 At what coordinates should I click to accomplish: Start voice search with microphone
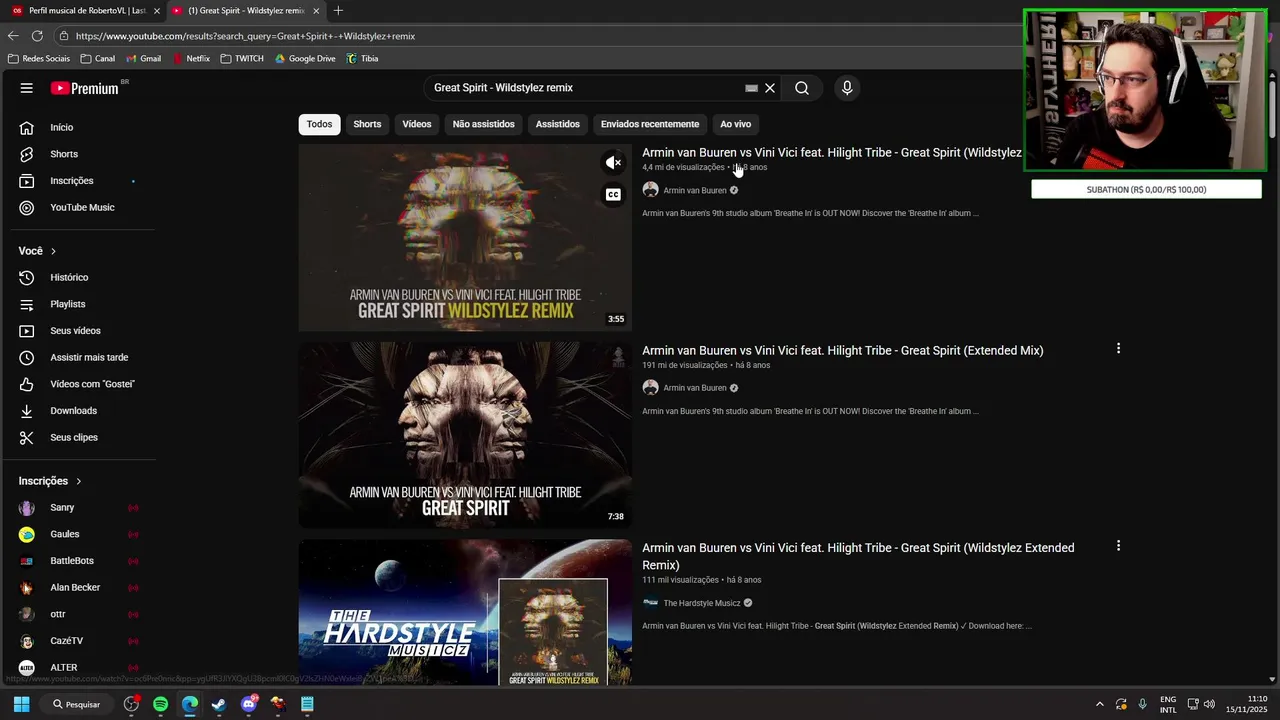(847, 88)
